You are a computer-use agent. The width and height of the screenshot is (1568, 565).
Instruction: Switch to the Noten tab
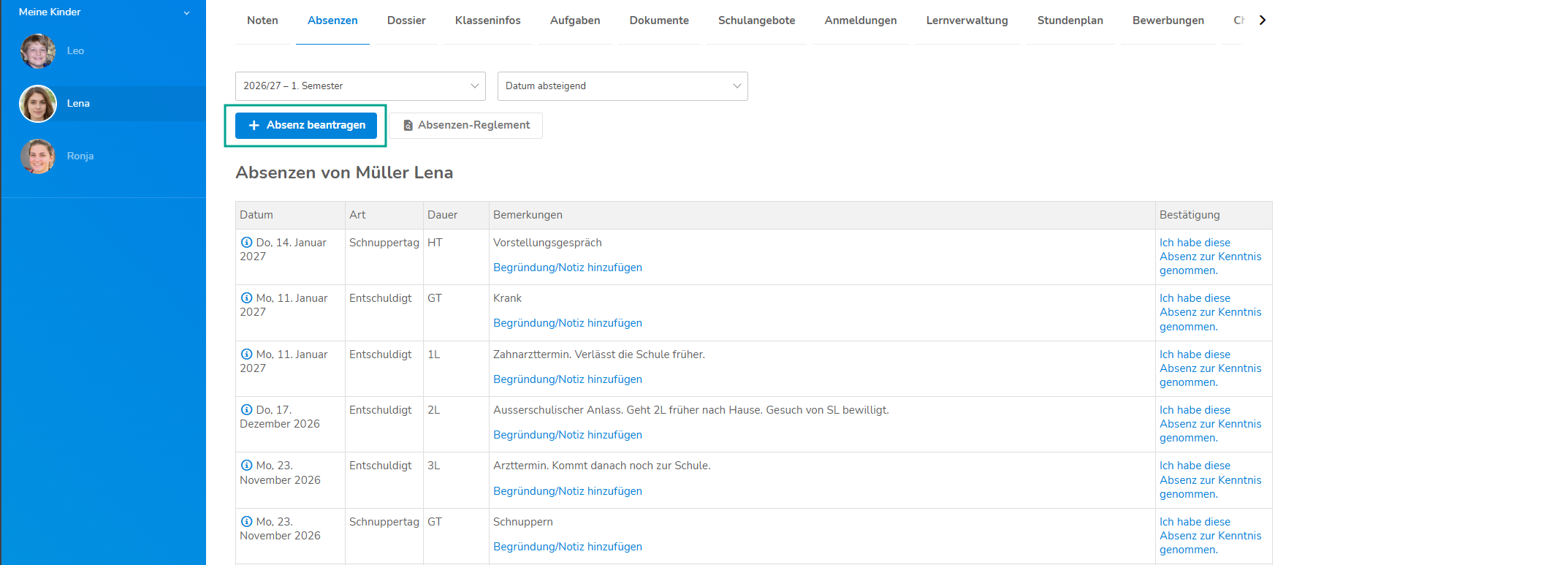click(x=262, y=20)
